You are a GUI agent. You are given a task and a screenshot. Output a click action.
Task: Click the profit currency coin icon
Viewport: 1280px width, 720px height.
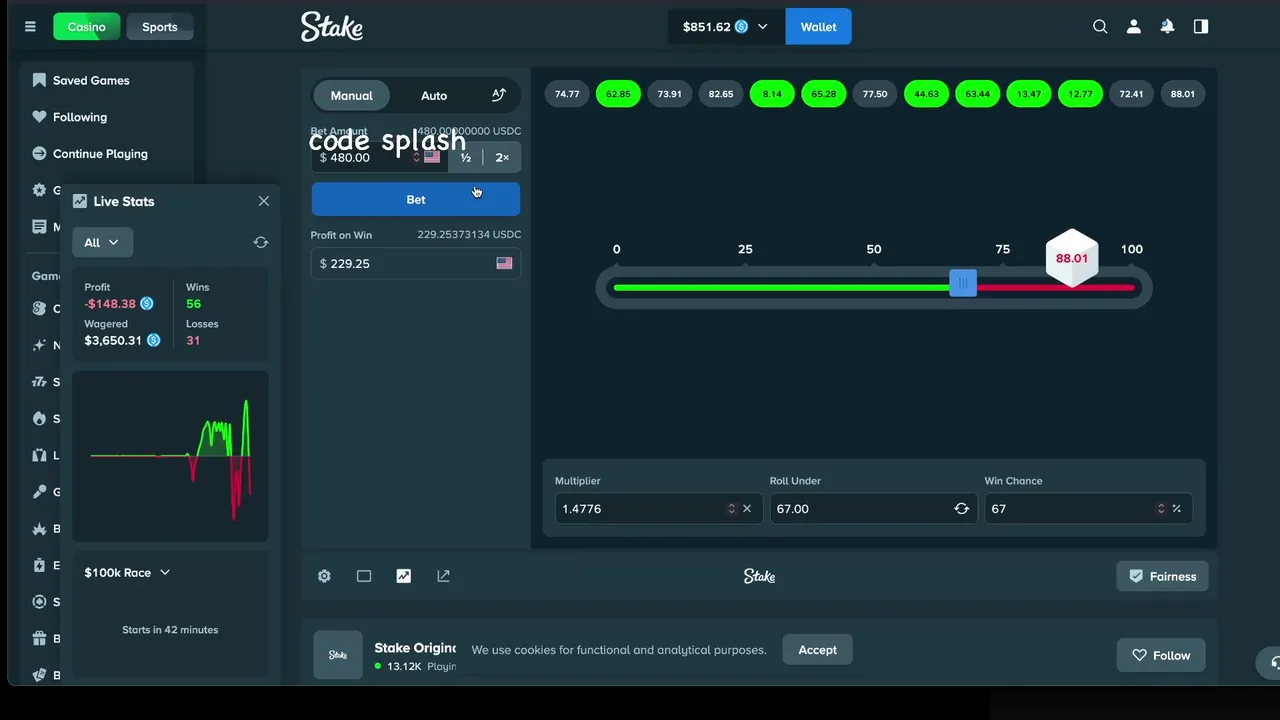147,304
